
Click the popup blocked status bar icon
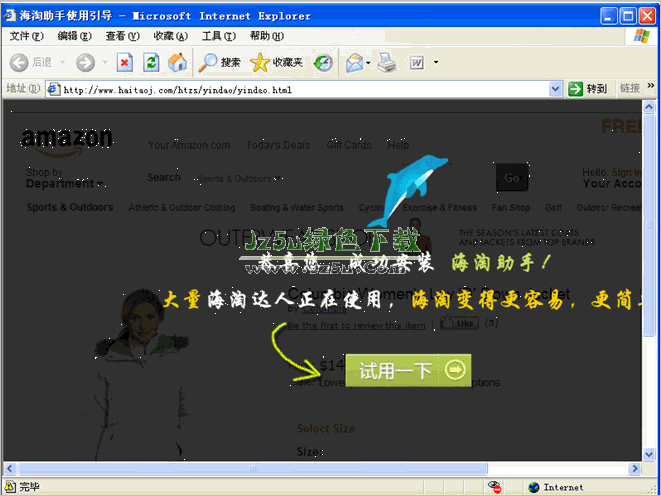[494, 487]
